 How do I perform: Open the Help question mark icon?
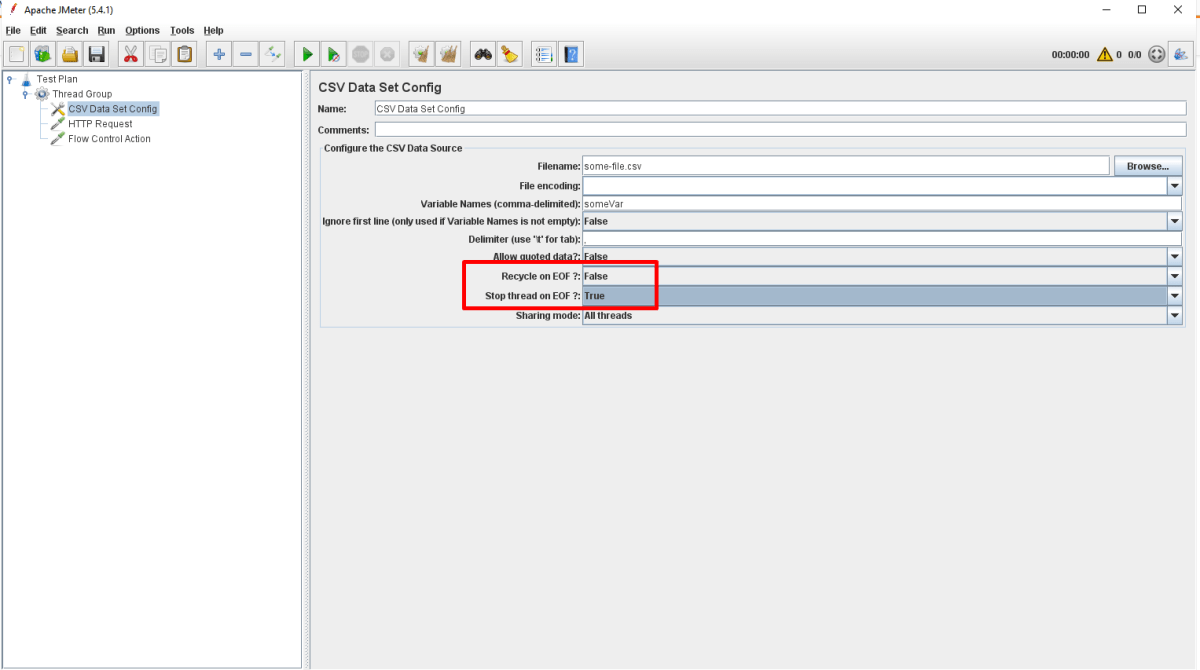coord(571,54)
